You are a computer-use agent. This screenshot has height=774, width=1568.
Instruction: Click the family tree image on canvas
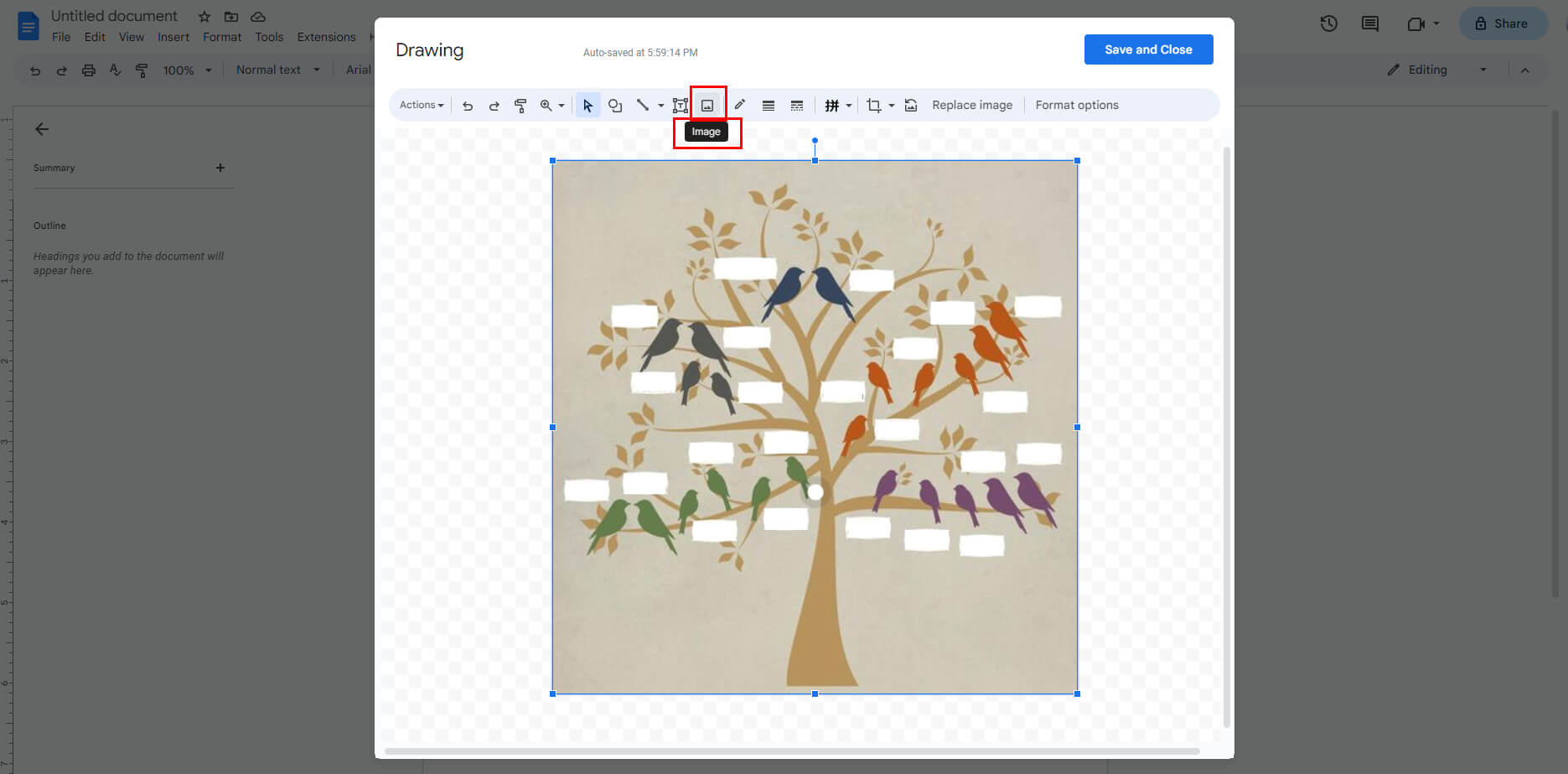tap(815, 427)
